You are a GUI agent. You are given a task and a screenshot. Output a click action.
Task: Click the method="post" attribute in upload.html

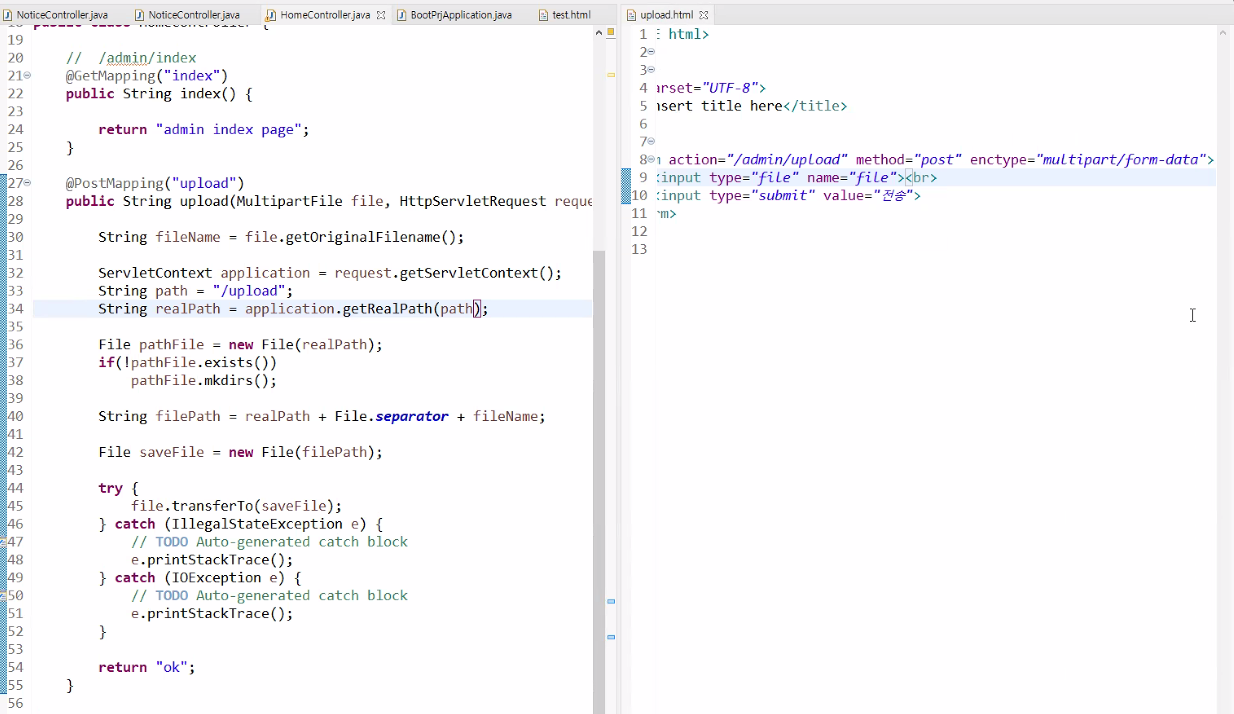click(909, 160)
